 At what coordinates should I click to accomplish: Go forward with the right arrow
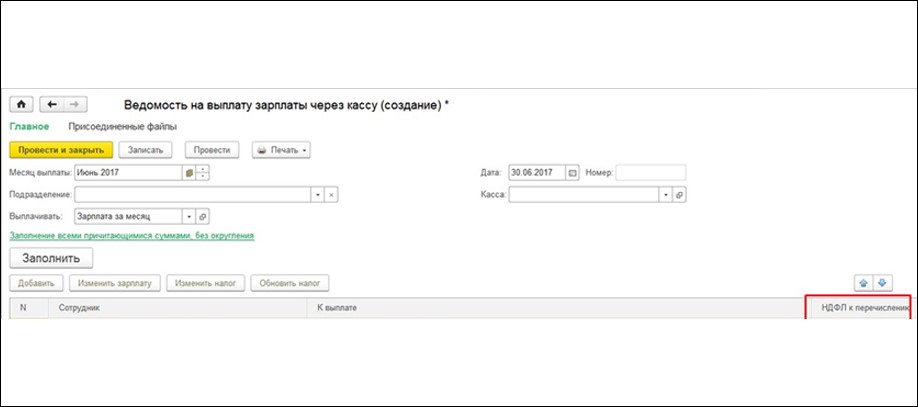click(76, 104)
